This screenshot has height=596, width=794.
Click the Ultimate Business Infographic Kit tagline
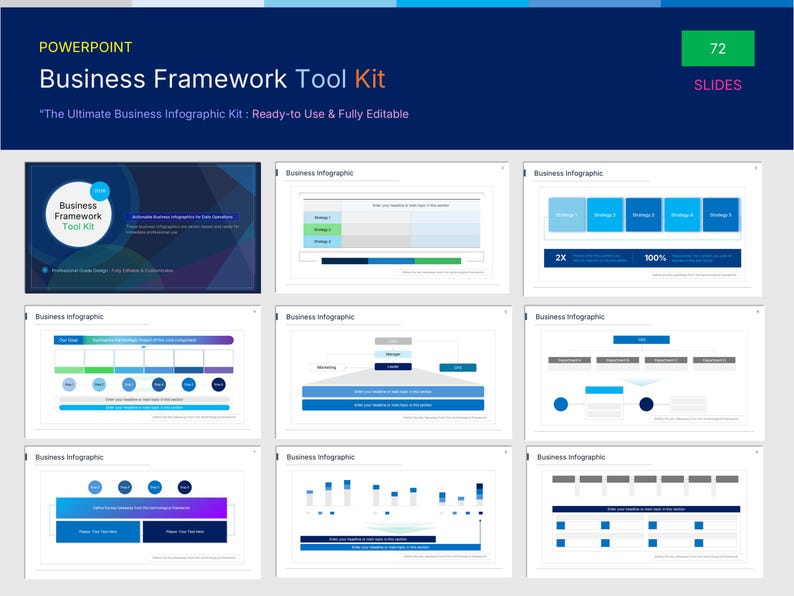[x=224, y=114]
